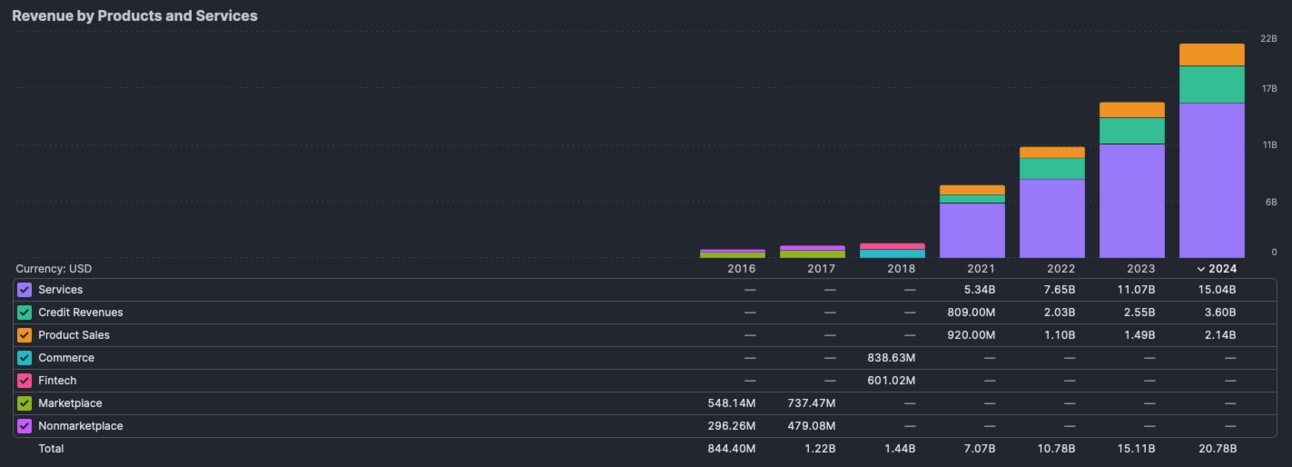Click the teal Commerce segment of 2018 bar
The image size is (1292, 467).
892,254
